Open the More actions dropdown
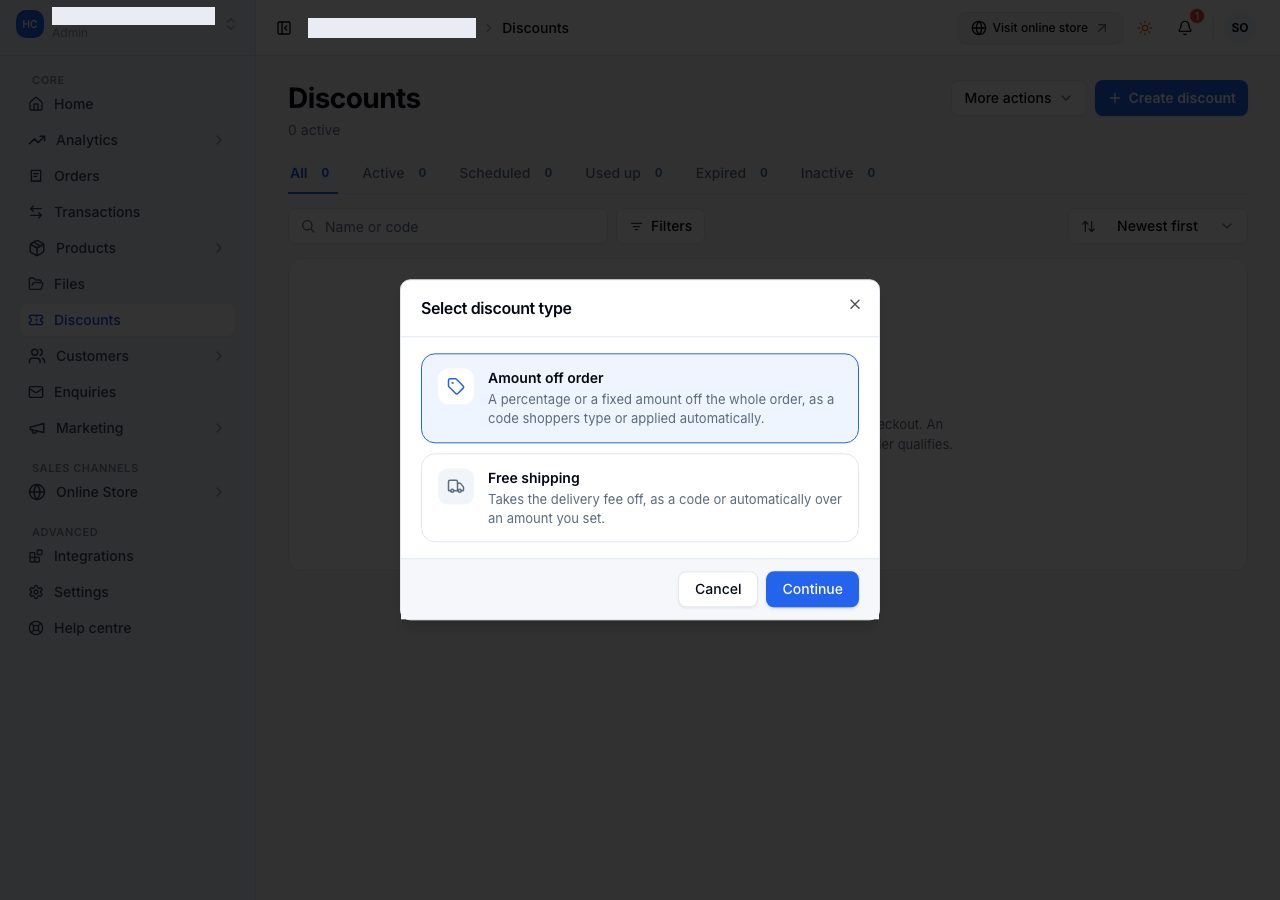This screenshot has height=900, width=1280. [1018, 98]
